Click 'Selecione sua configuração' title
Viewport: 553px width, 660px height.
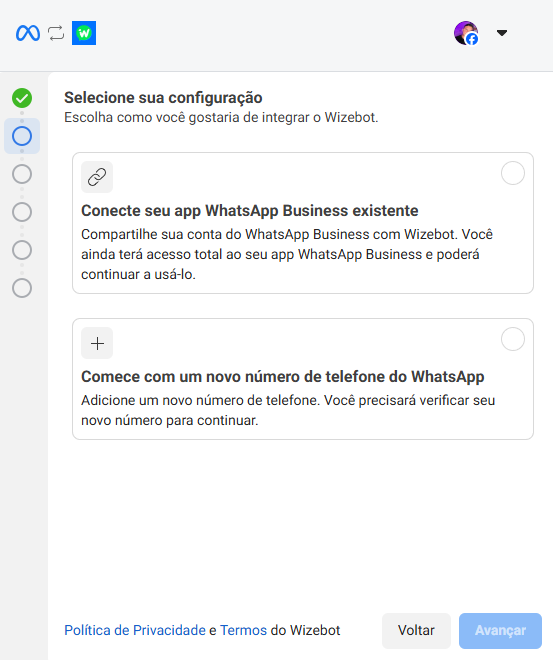(x=163, y=98)
